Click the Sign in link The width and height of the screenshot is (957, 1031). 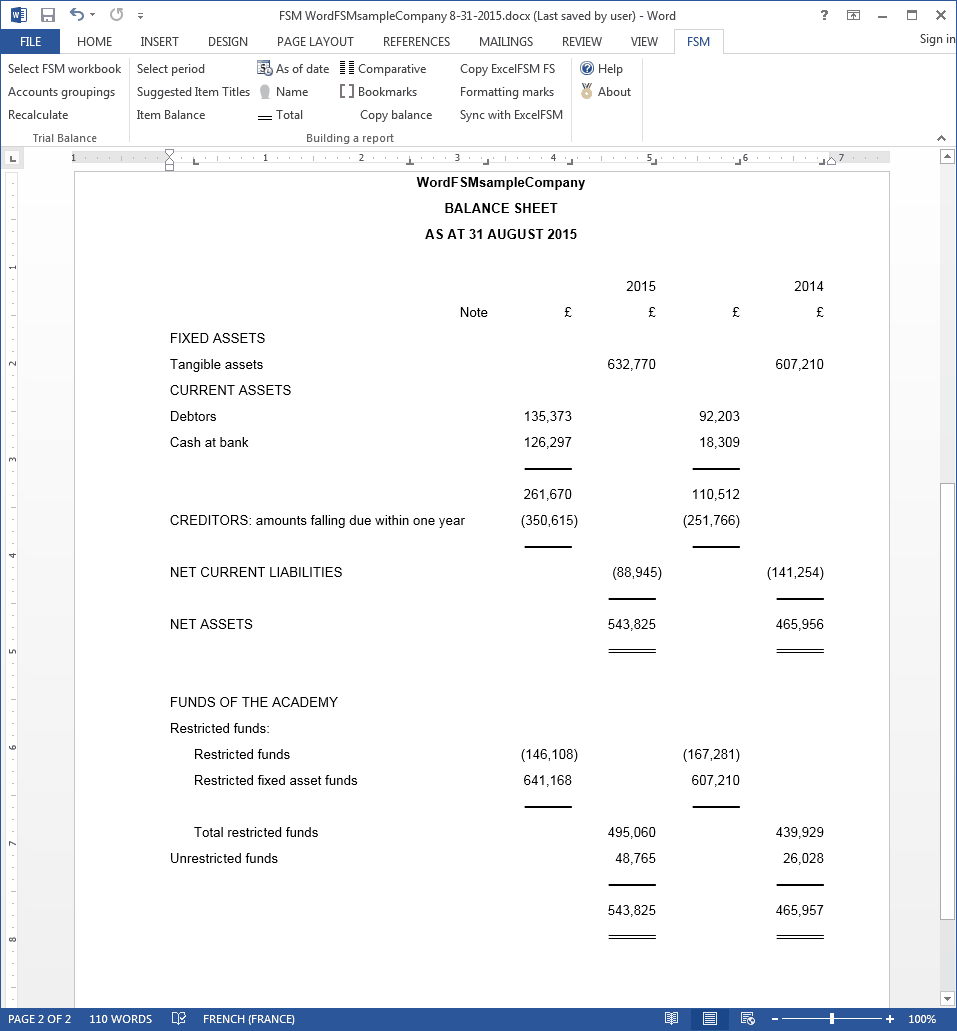(x=937, y=39)
